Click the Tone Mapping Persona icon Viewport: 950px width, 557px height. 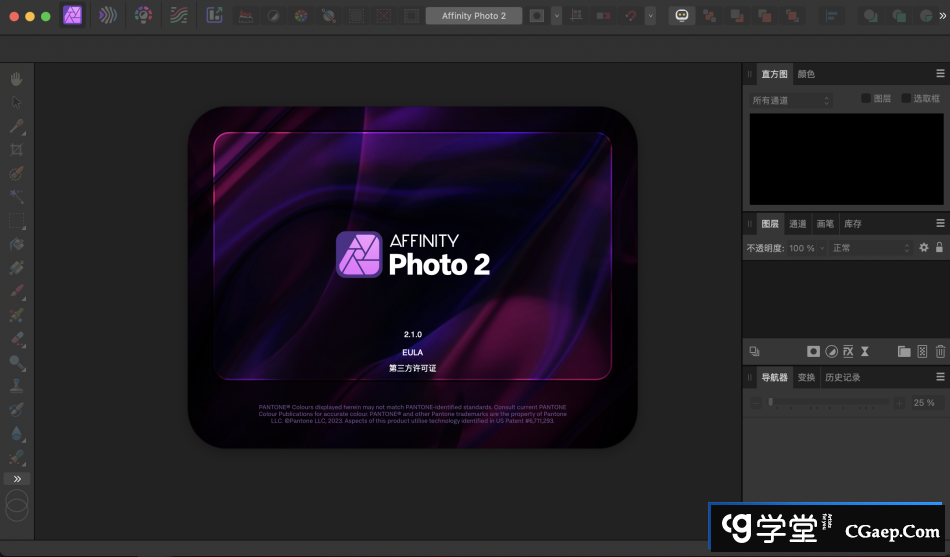click(x=178, y=16)
